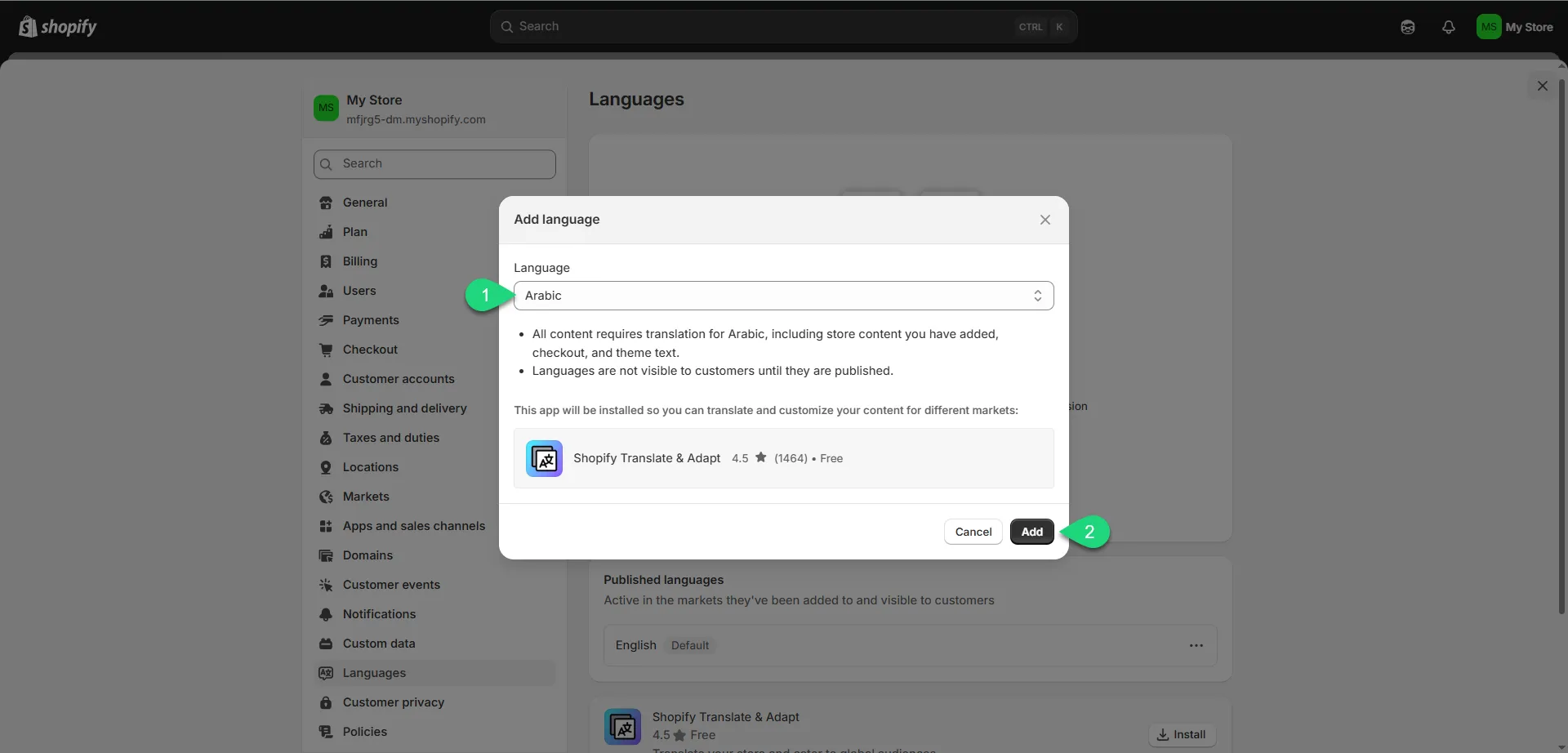Click the Shopify logo in top bar

pyautogui.click(x=57, y=27)
